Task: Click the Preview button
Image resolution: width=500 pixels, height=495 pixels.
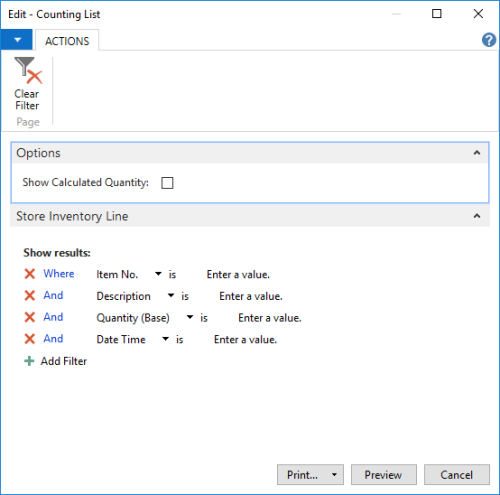Action: (384, 474)
